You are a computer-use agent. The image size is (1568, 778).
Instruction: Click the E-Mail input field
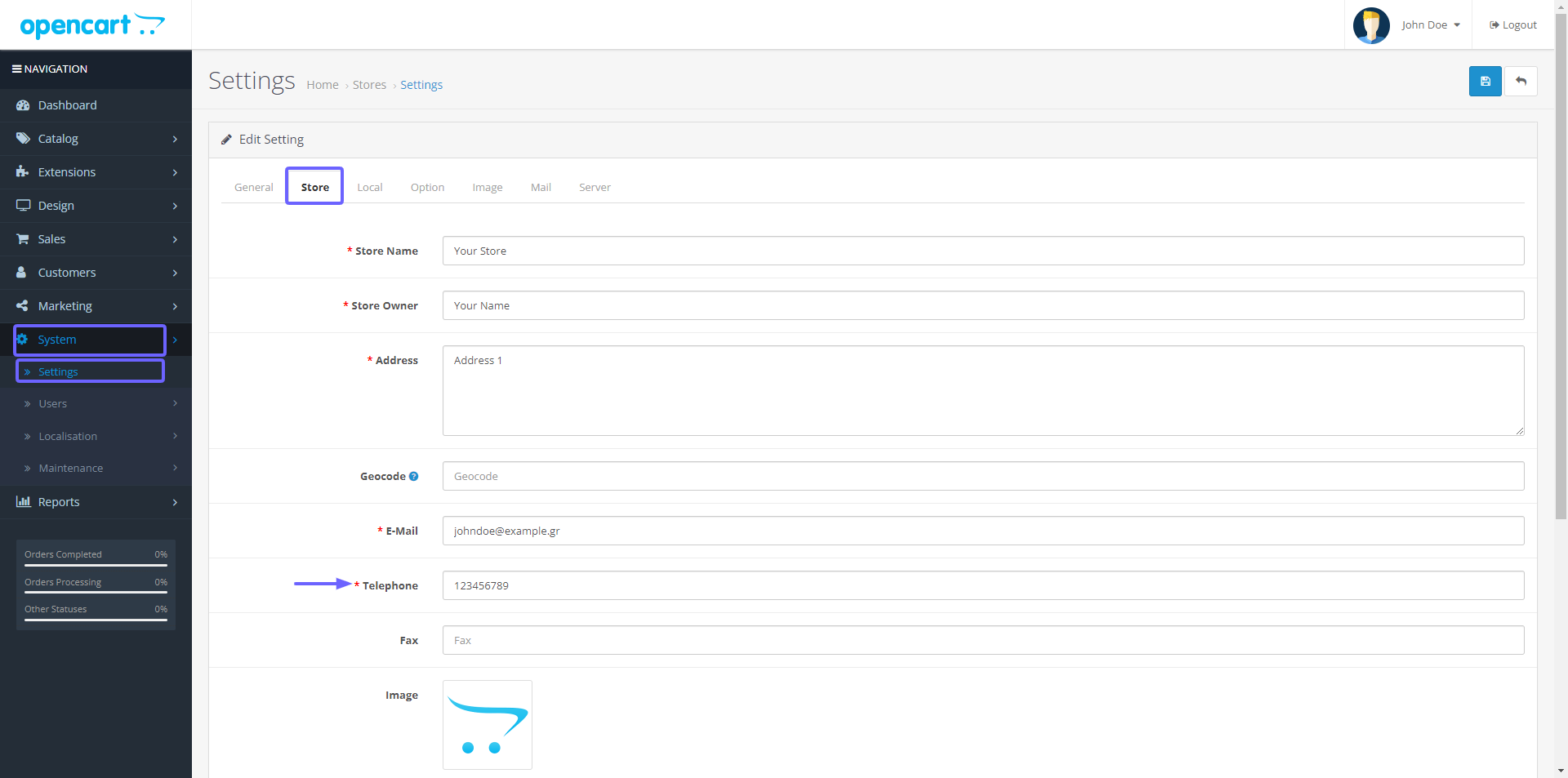tap(983, 531)
